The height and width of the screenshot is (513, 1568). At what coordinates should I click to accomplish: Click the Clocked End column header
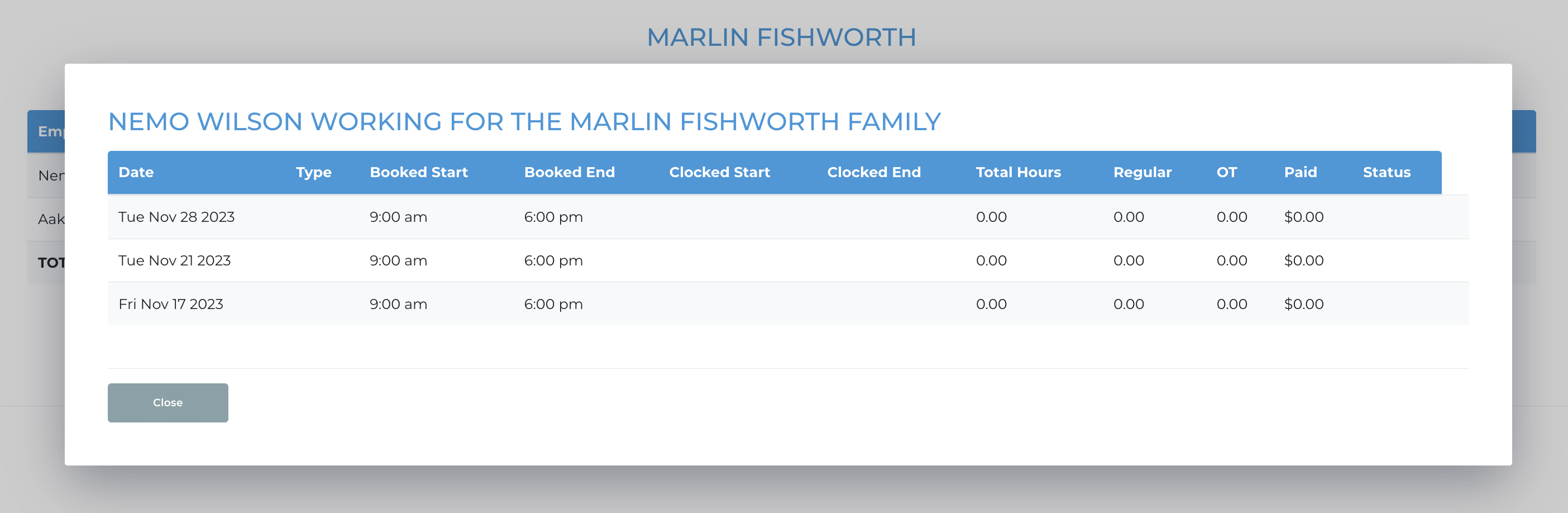[873, 173]
